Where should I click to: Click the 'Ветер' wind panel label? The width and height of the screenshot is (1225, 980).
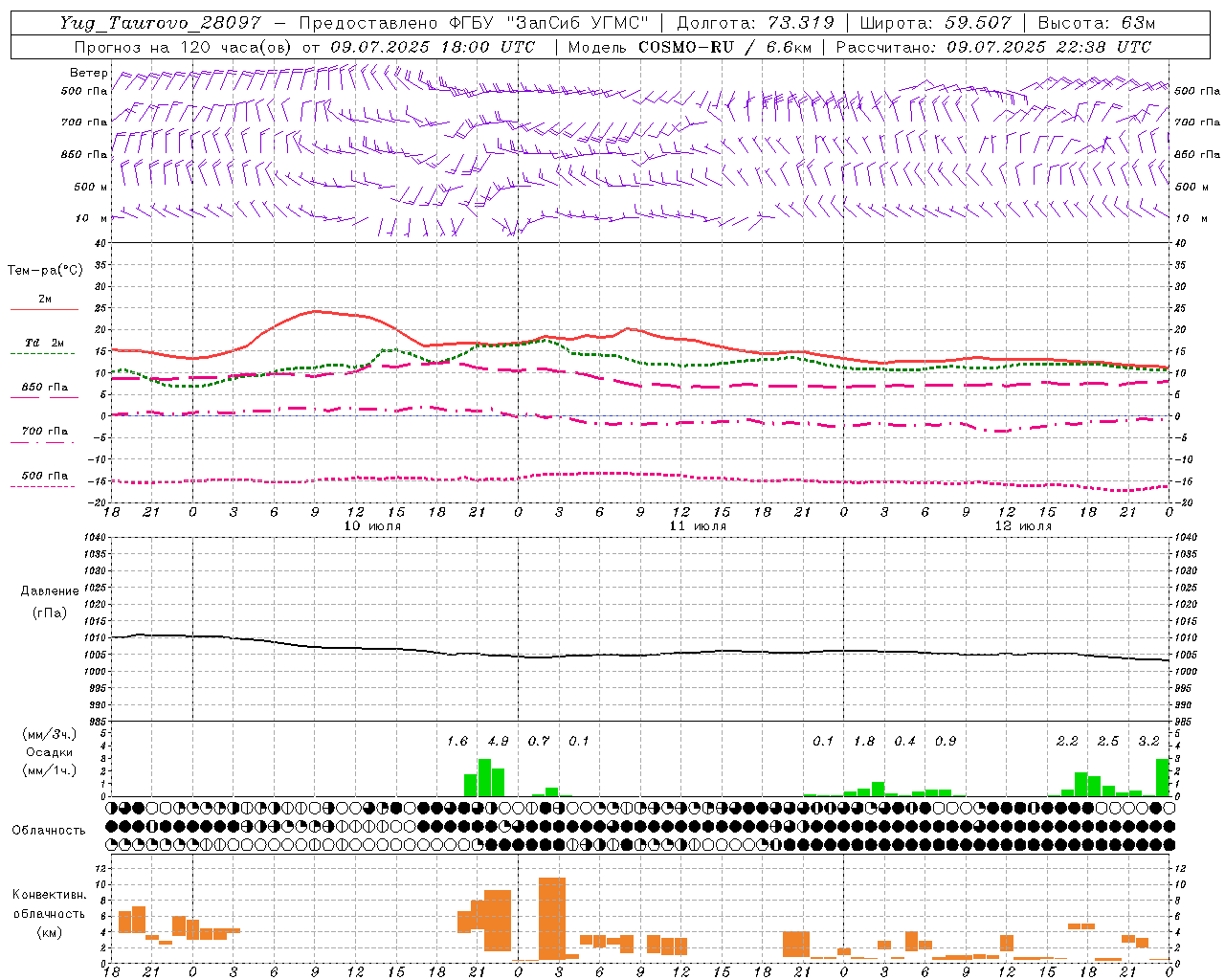click(x=89, y=73)
